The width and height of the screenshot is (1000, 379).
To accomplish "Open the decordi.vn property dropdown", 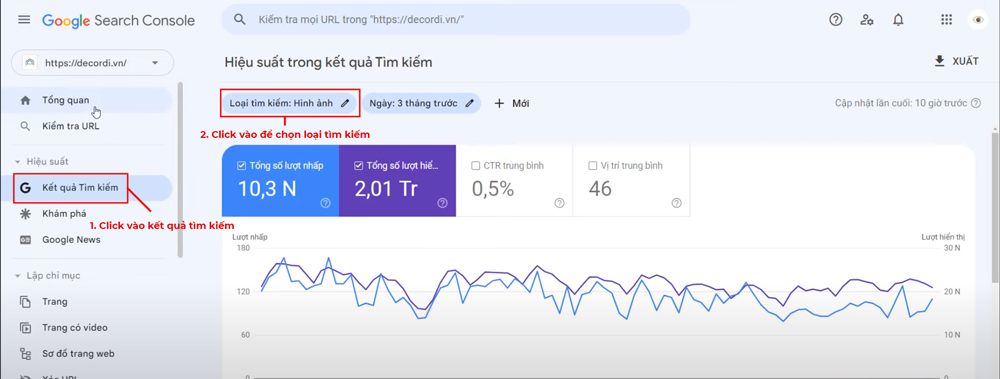I will (92, 63).
